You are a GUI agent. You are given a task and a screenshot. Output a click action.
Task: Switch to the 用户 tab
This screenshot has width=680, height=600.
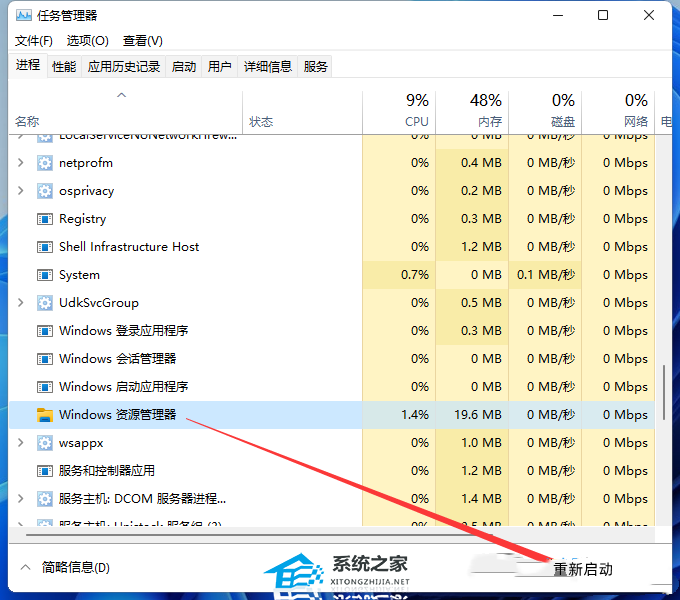[219, 67]
